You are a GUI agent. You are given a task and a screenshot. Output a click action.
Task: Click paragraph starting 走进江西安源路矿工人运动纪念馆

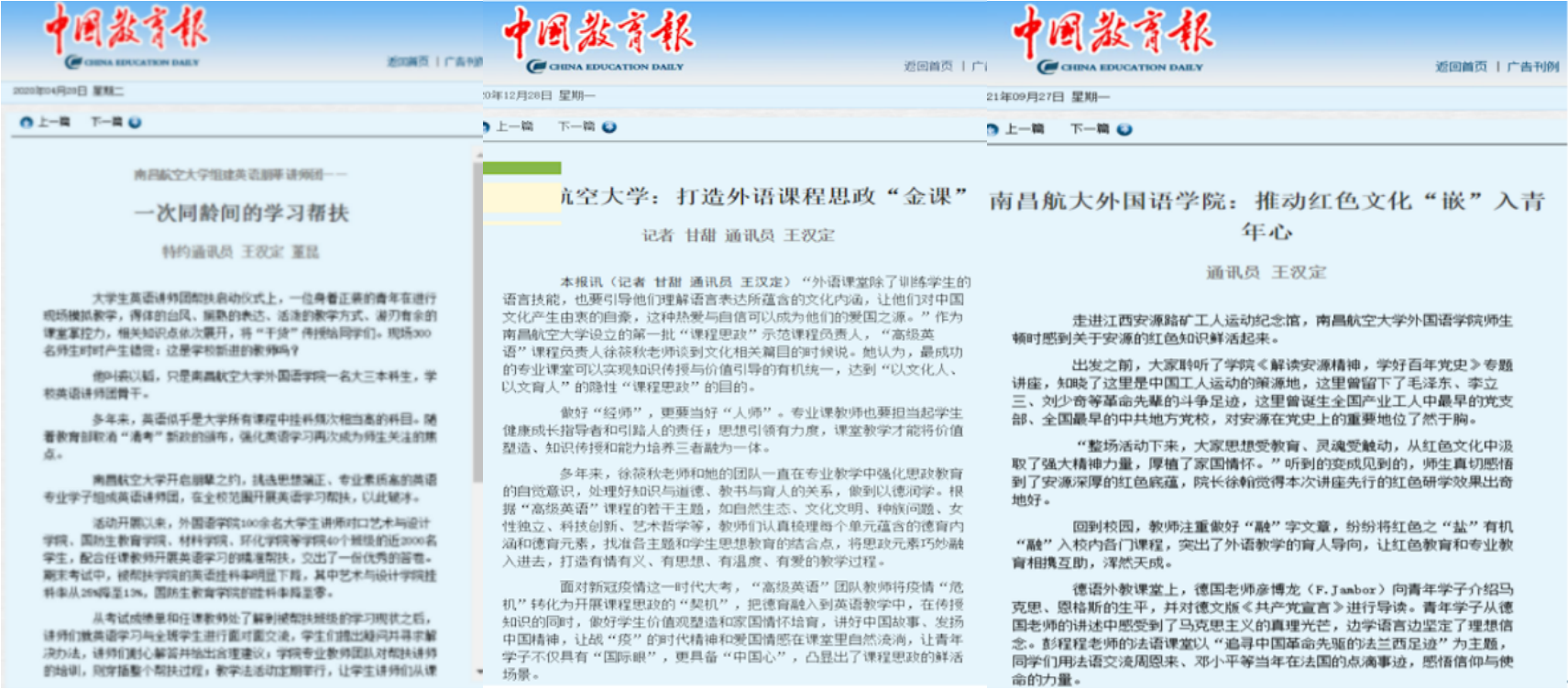pyautogui.click(x=1262, y=329)
